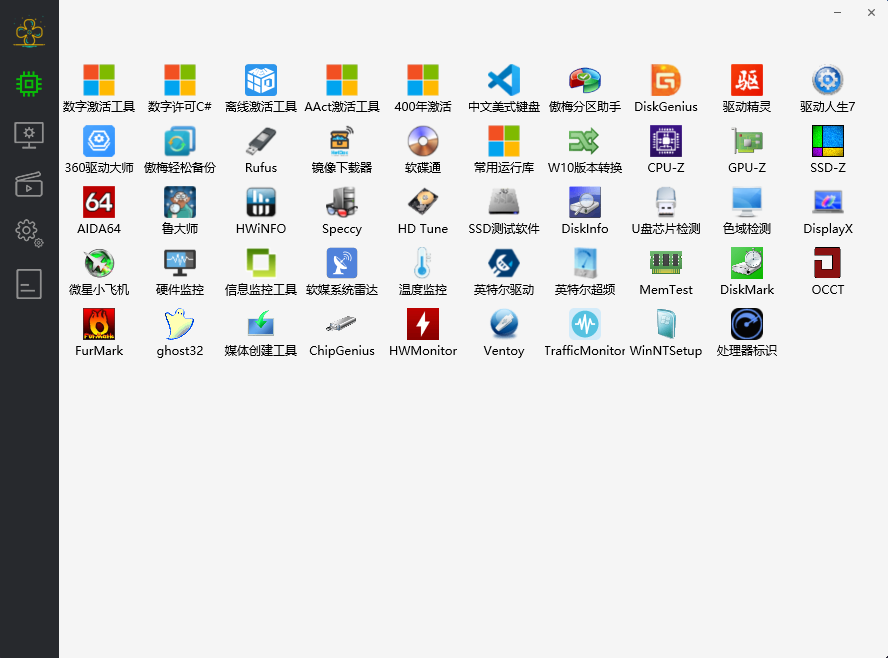888x658 pixels.
Task: Launch DiskMark
Action: point(747,272)
